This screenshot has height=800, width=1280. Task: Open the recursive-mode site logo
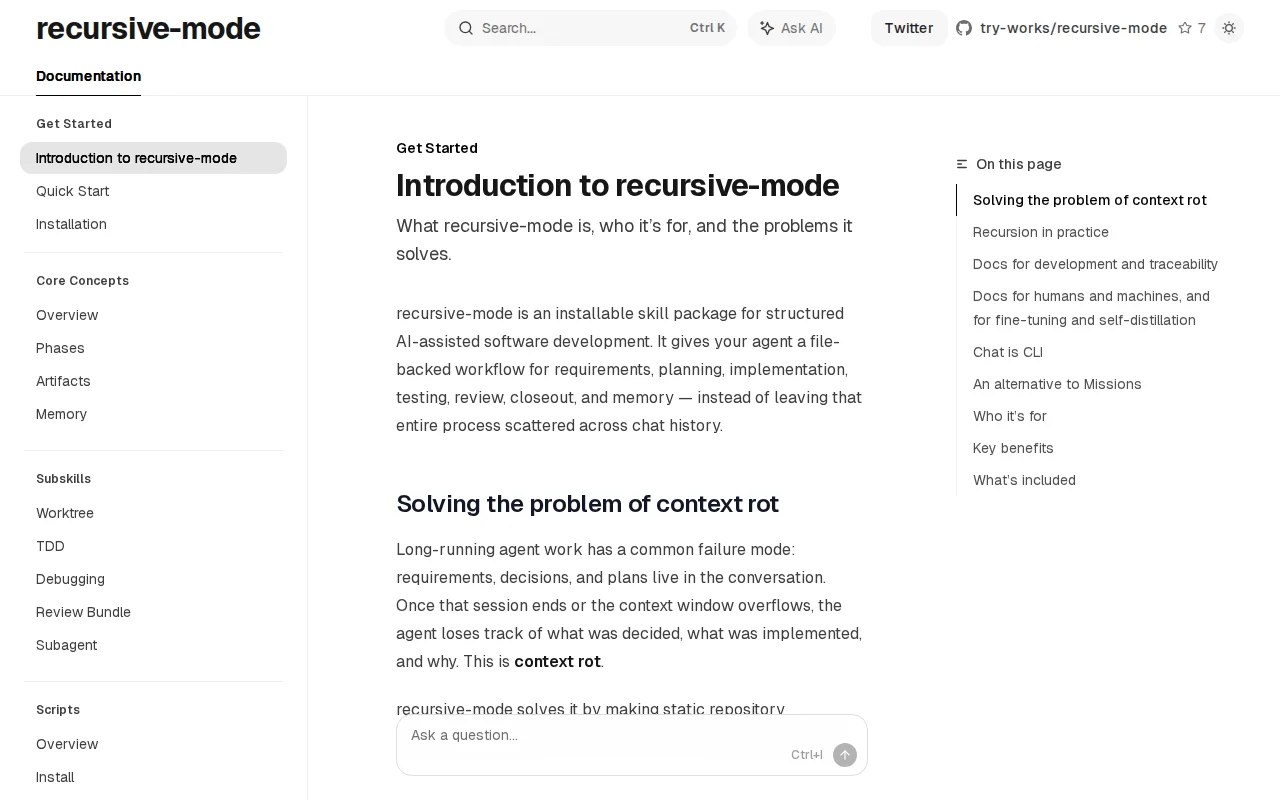148,28
